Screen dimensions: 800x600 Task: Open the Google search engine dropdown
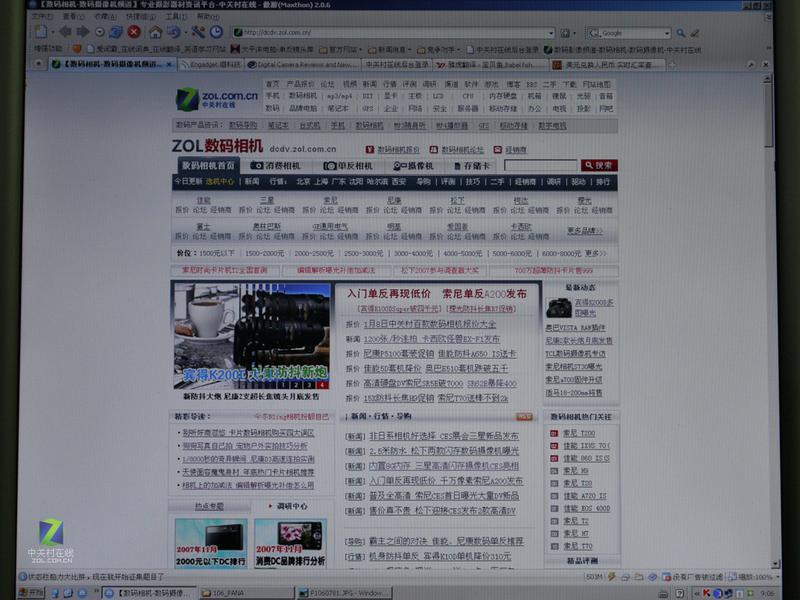tap(667, 33)
